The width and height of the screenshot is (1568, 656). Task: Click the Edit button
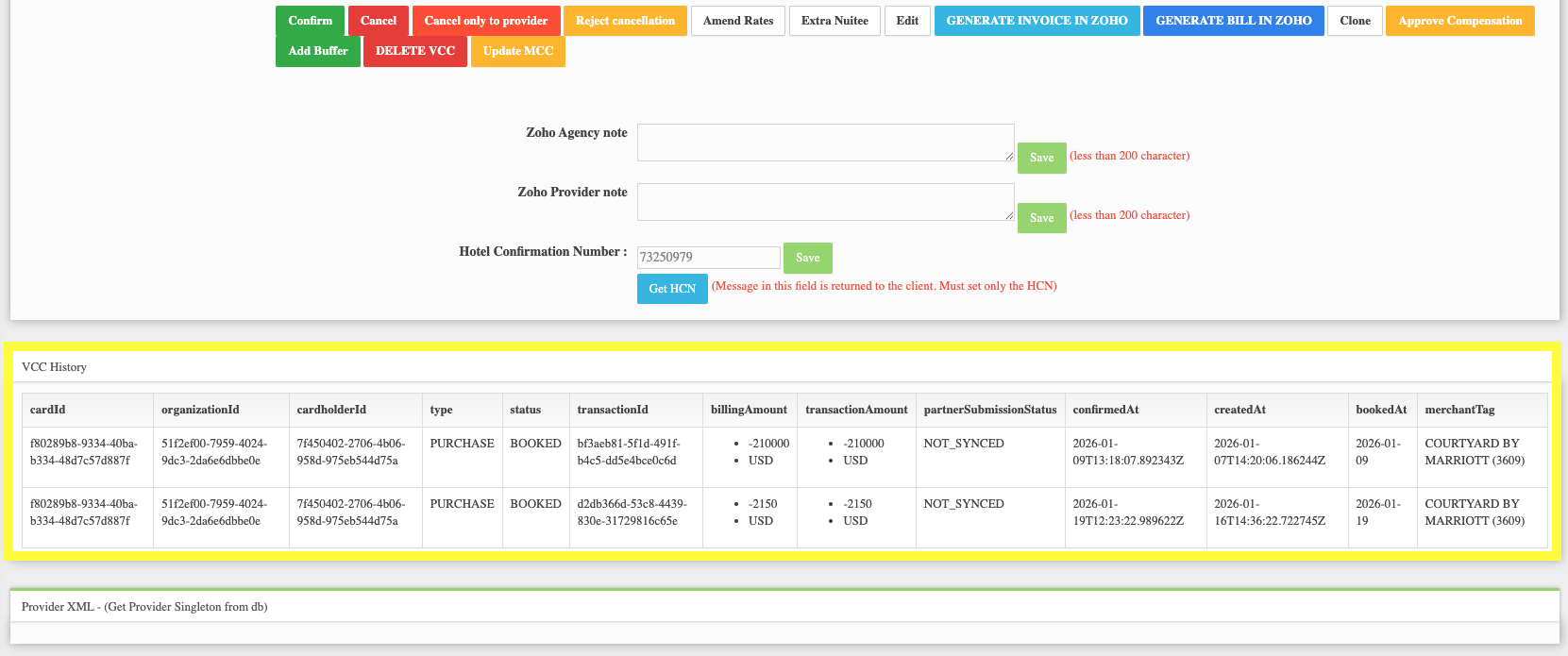[907, 21]
